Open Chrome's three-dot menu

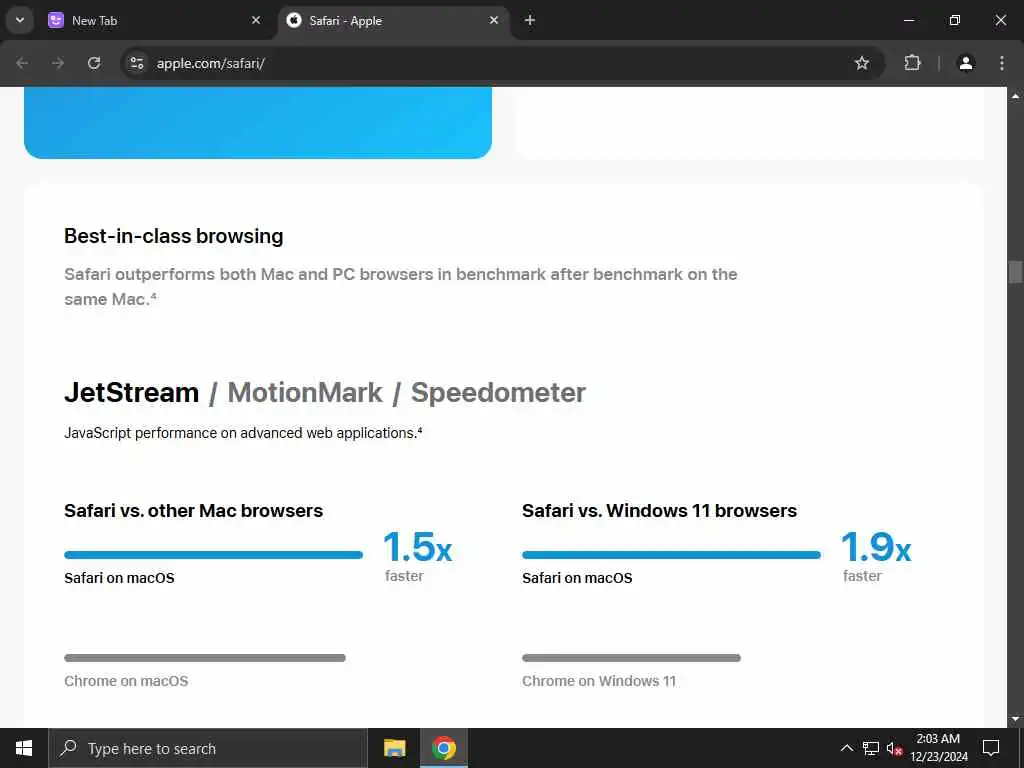tap(1002, 63)
